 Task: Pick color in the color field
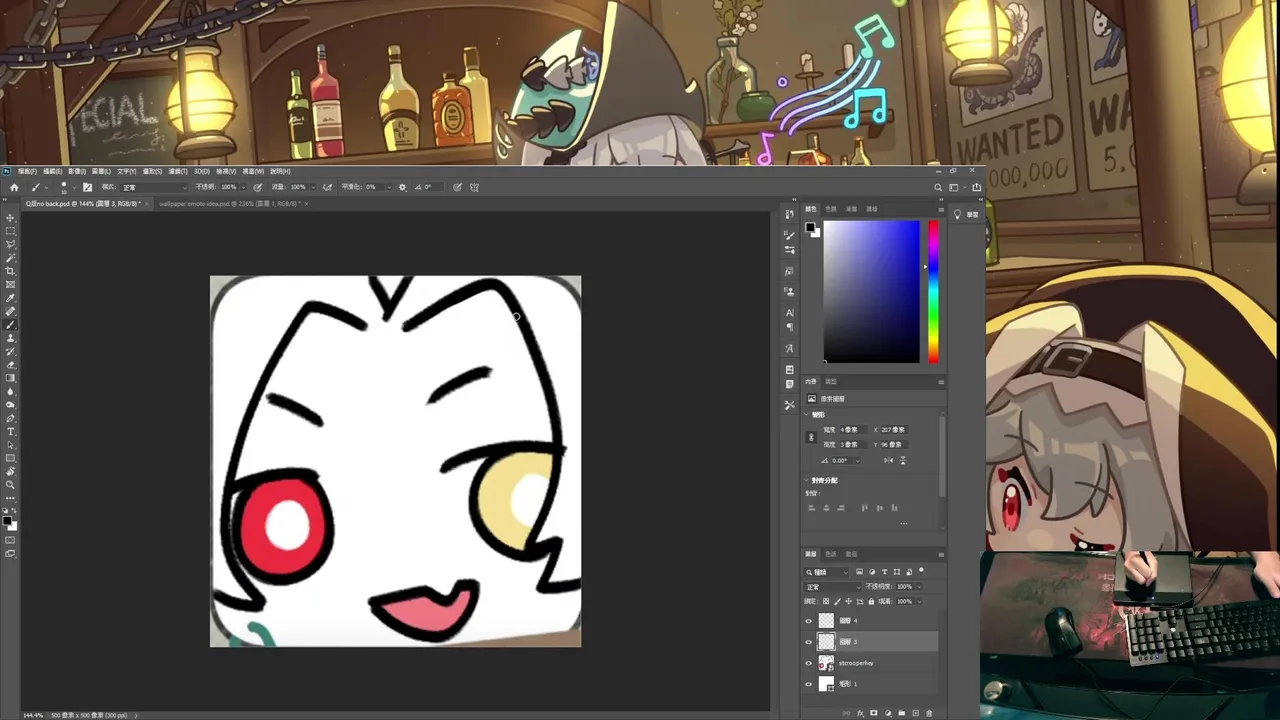[872, 292]
